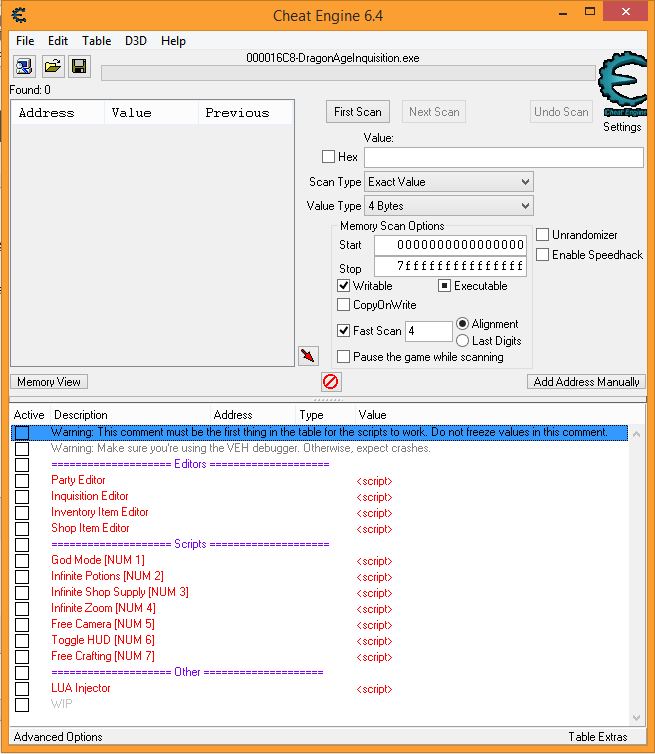Click the Fast Scan alignment value field
This screenshot has width=655, height=754.
(428, 331)
